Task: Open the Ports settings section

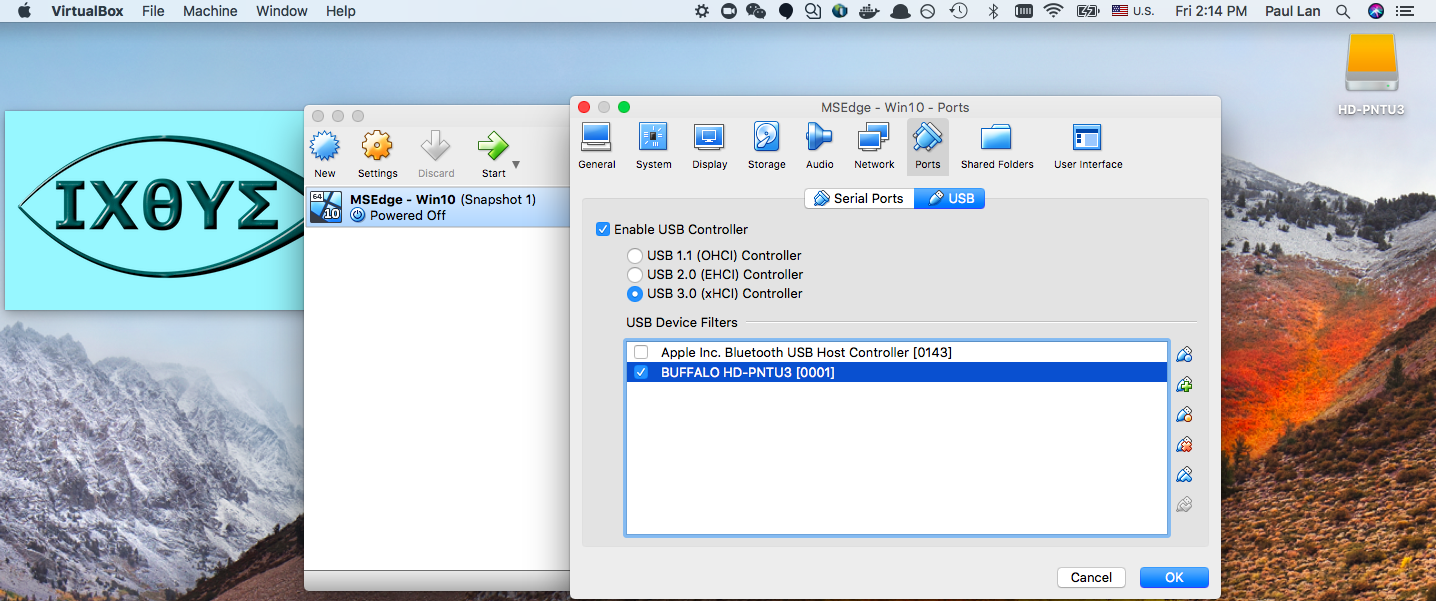Action: (927, 146)
